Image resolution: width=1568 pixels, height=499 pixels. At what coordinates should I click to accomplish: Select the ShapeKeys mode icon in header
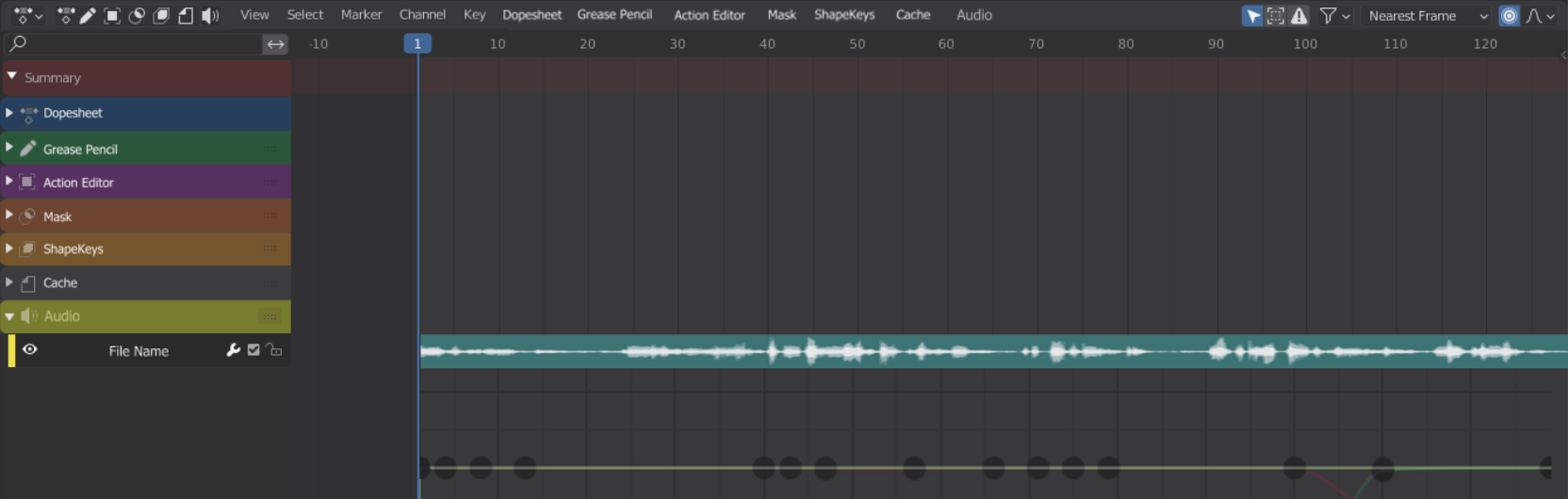(161, 15)
